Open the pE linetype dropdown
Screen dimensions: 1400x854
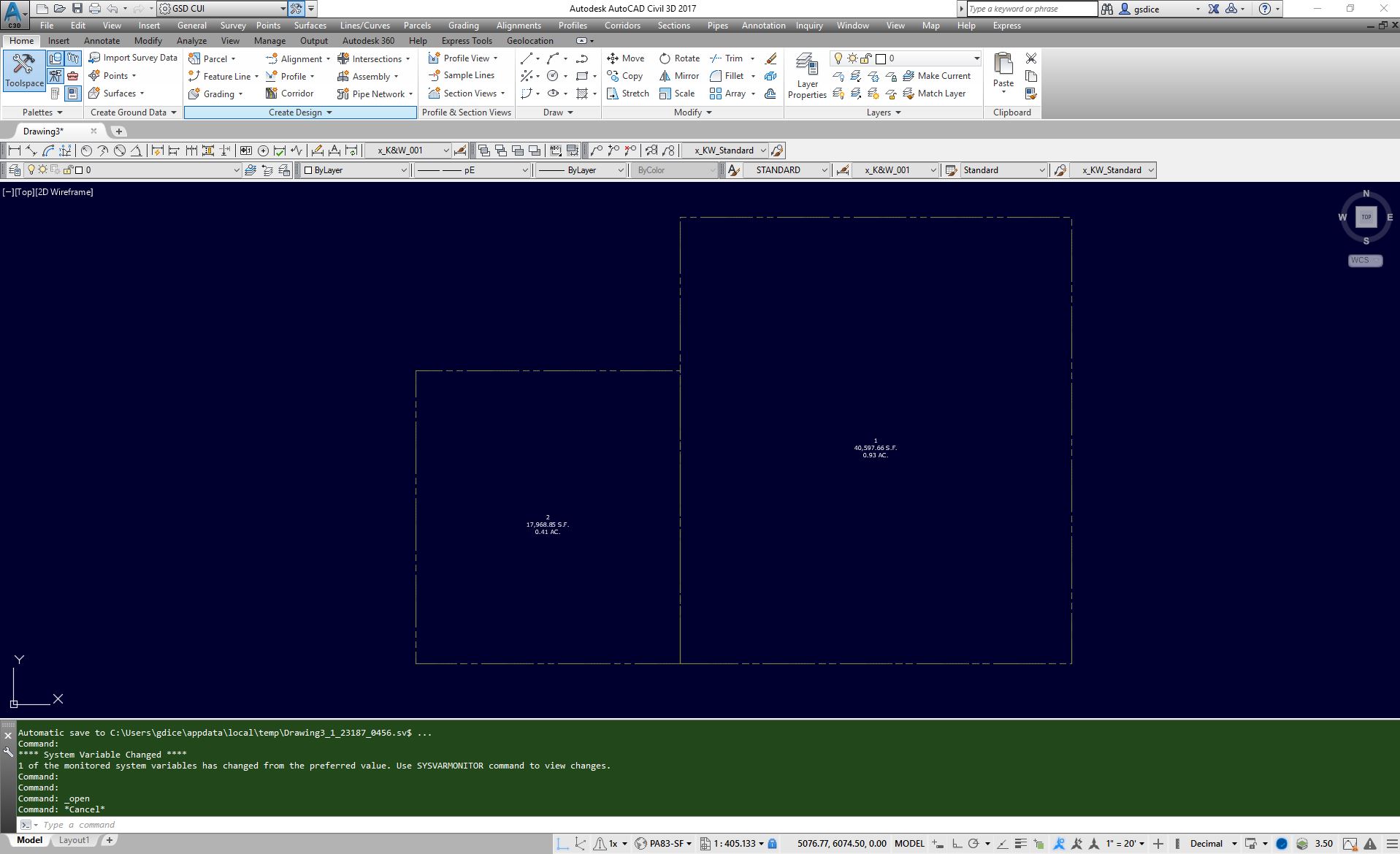click(523, 169)
